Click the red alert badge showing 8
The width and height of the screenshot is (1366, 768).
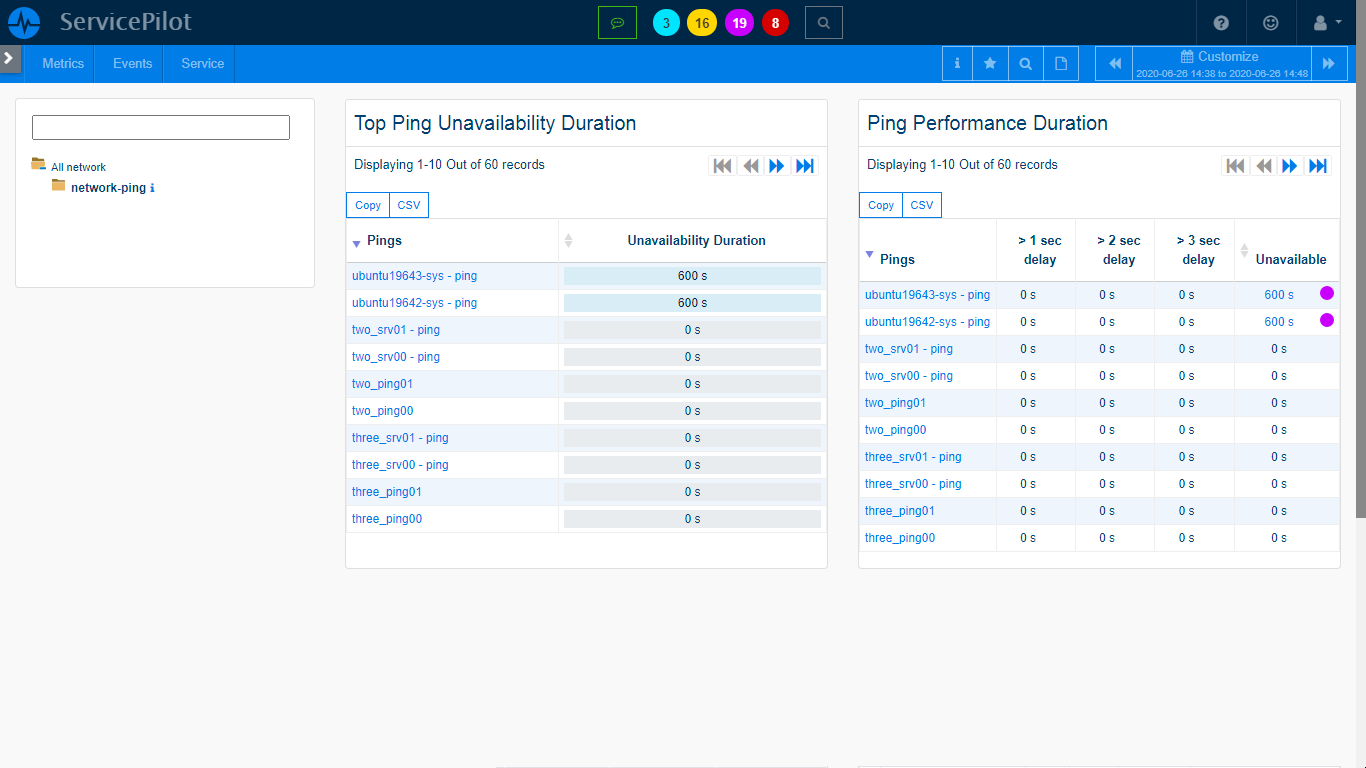775,23
